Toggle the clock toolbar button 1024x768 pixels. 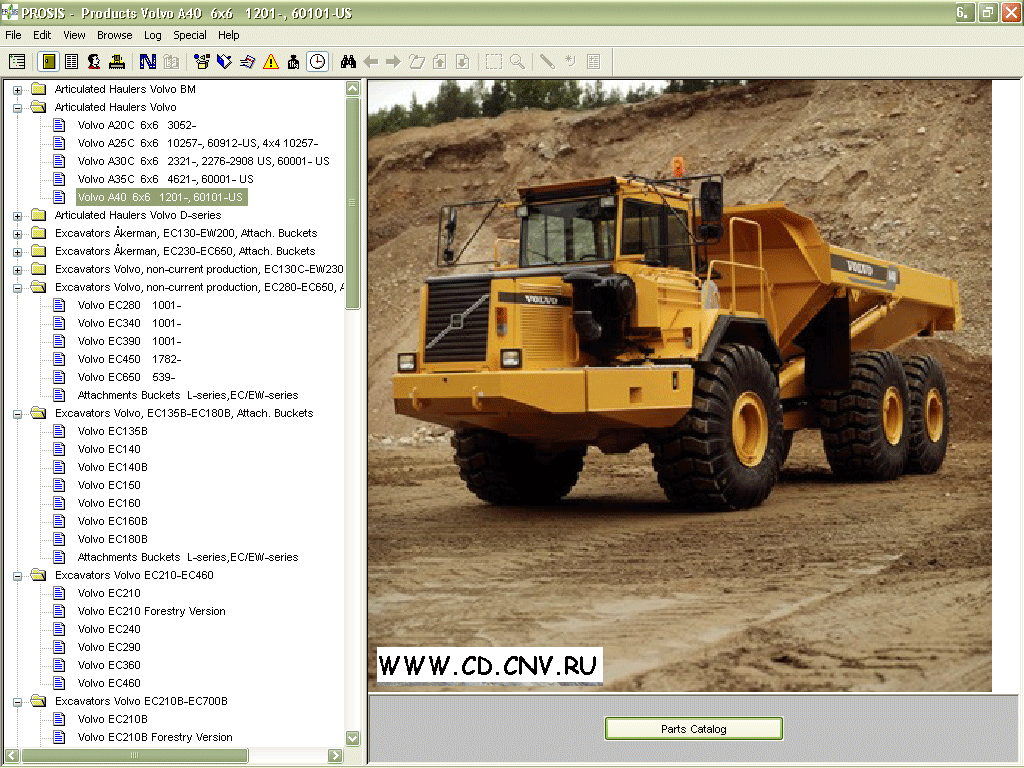click(317, 61)
